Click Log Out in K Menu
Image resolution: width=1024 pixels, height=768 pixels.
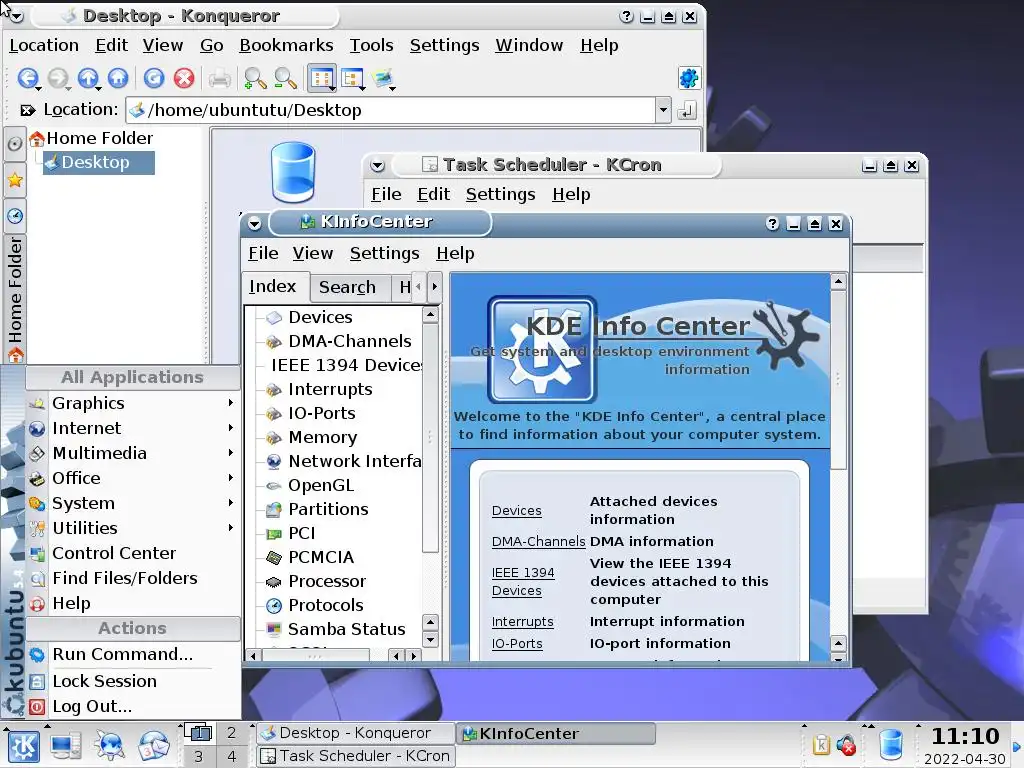[133, 707]
